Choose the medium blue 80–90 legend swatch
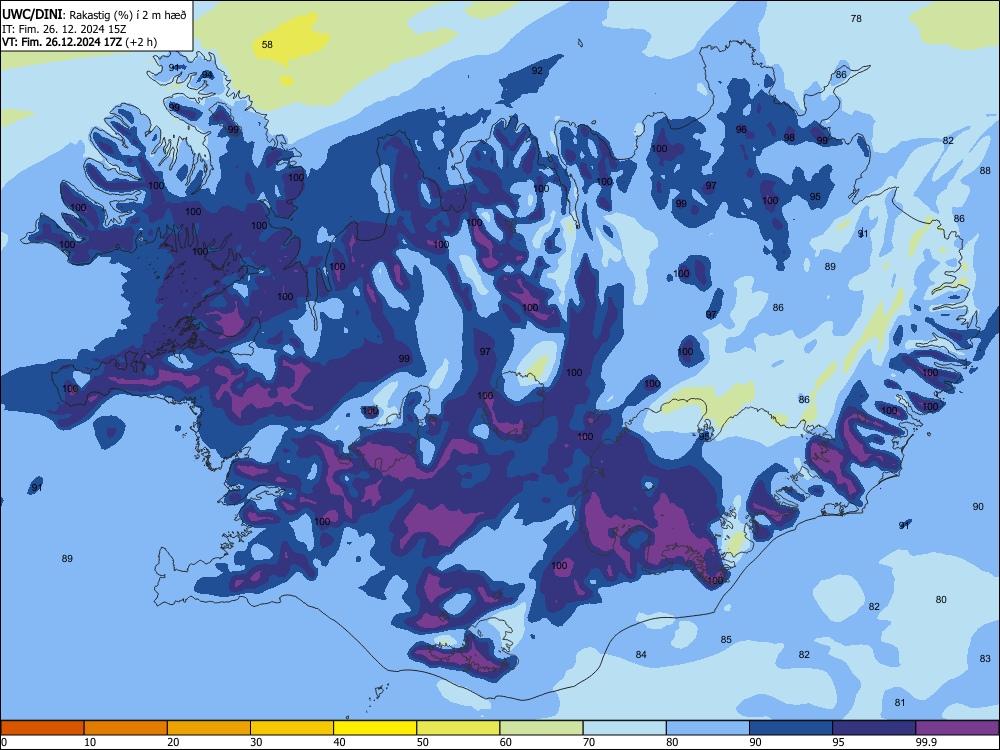Image resolution: width=1000 pixels, height=750 pixels. (x=708, y=728)
